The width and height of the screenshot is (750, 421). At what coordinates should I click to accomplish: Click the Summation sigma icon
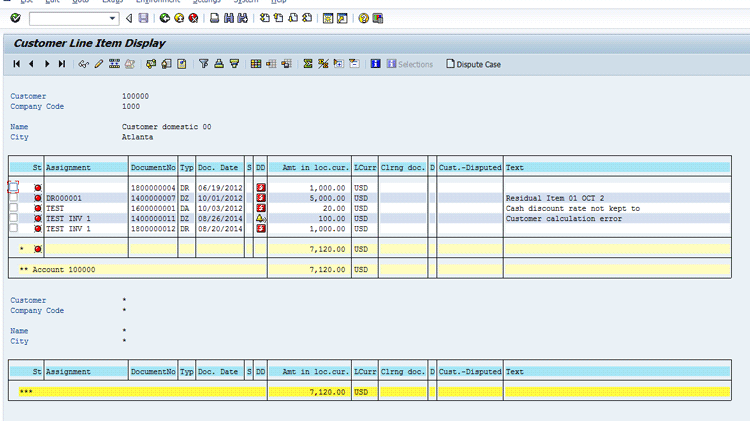coord(308,64)
